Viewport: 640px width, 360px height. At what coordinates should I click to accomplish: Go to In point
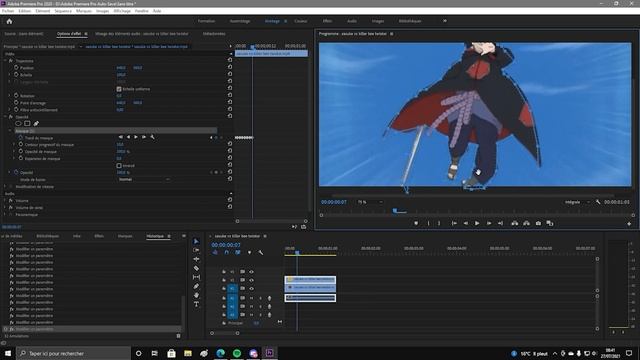tap(454, 223)
